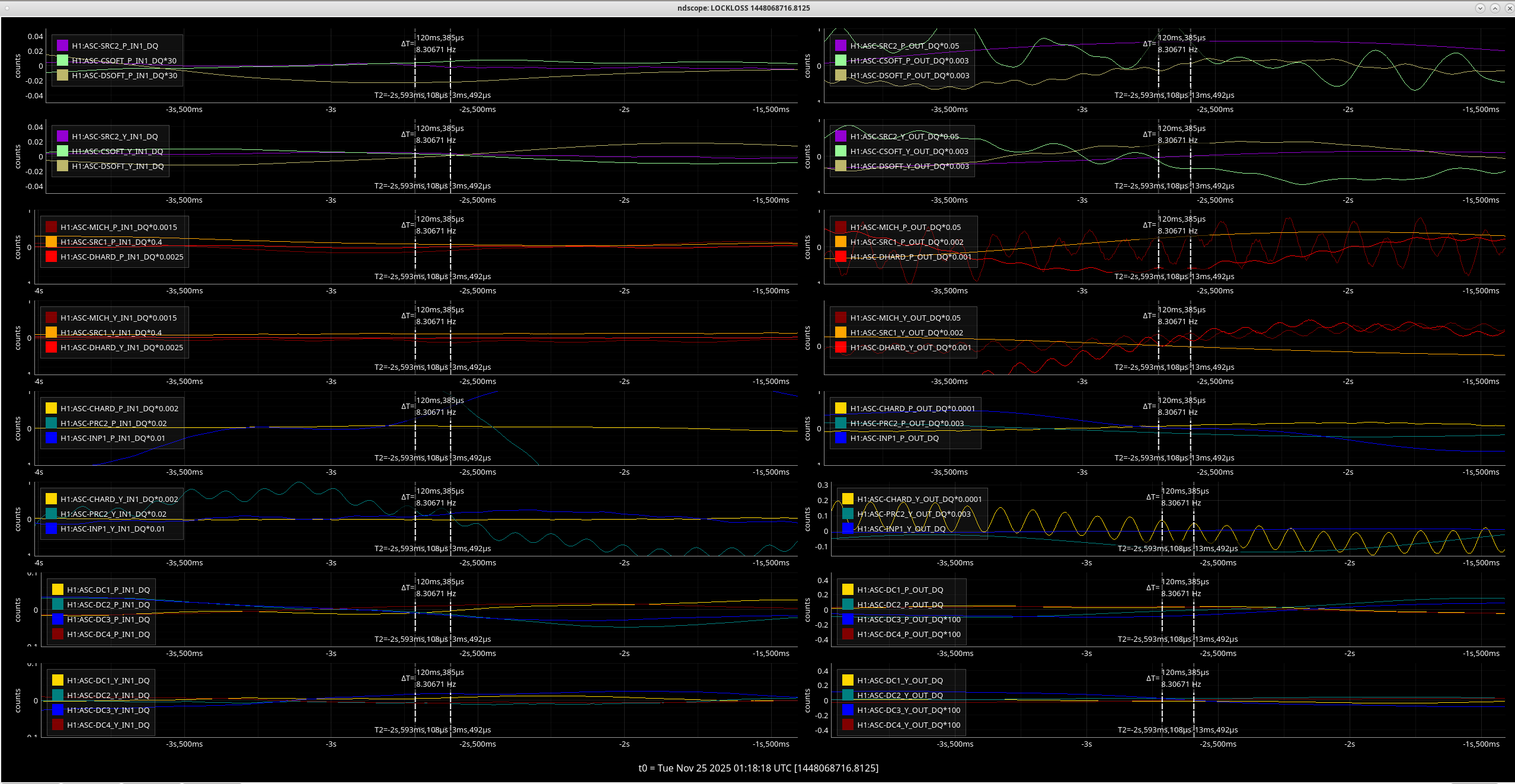
Task: Click the t0 timestamp text at the bottom
Action: [x=758, y=768]
